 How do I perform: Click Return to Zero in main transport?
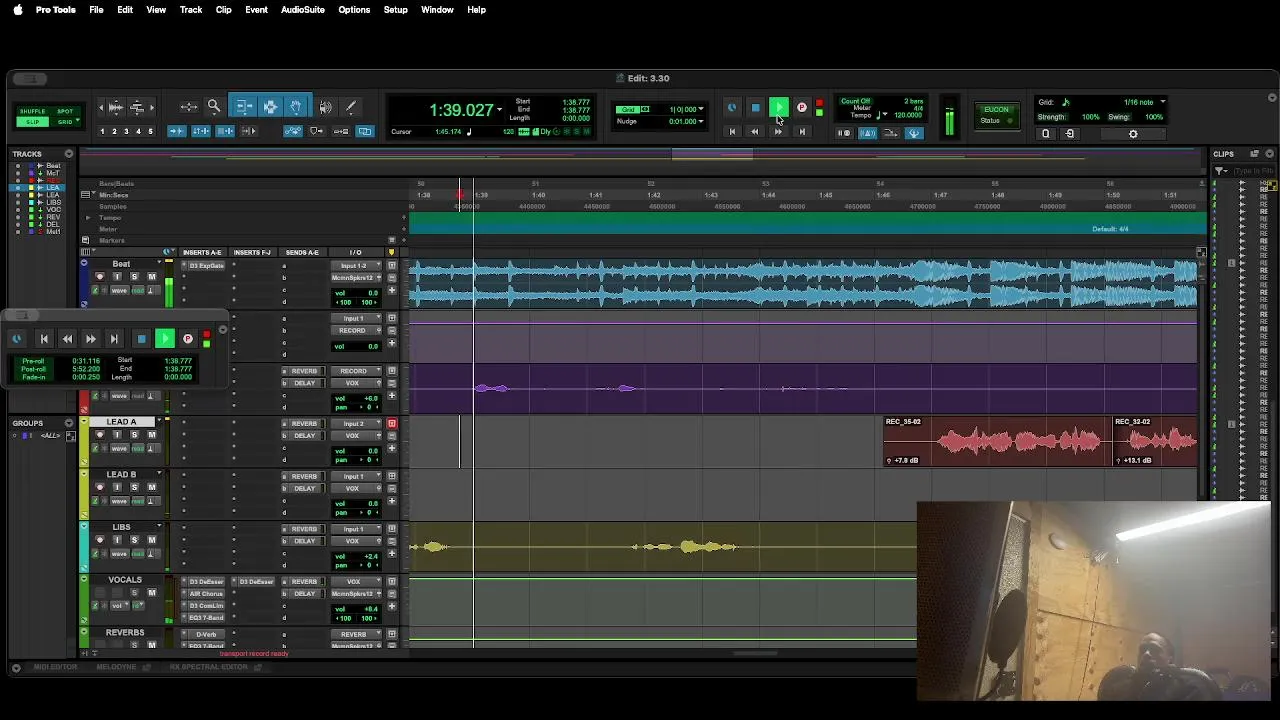click(732, 132)
